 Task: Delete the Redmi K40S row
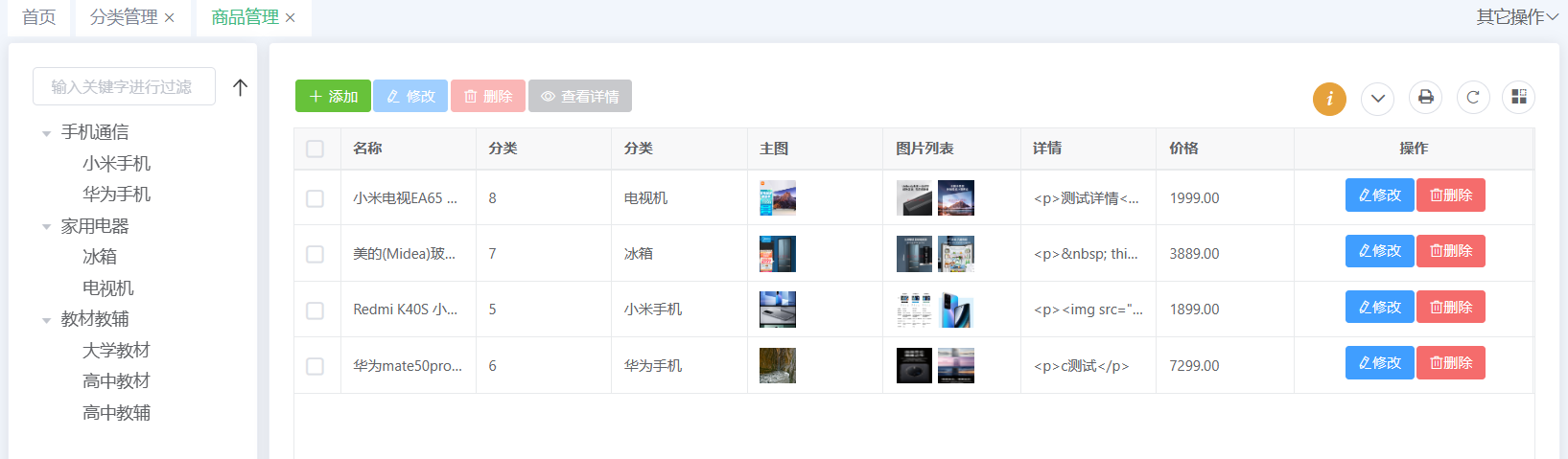point(1450,308)
